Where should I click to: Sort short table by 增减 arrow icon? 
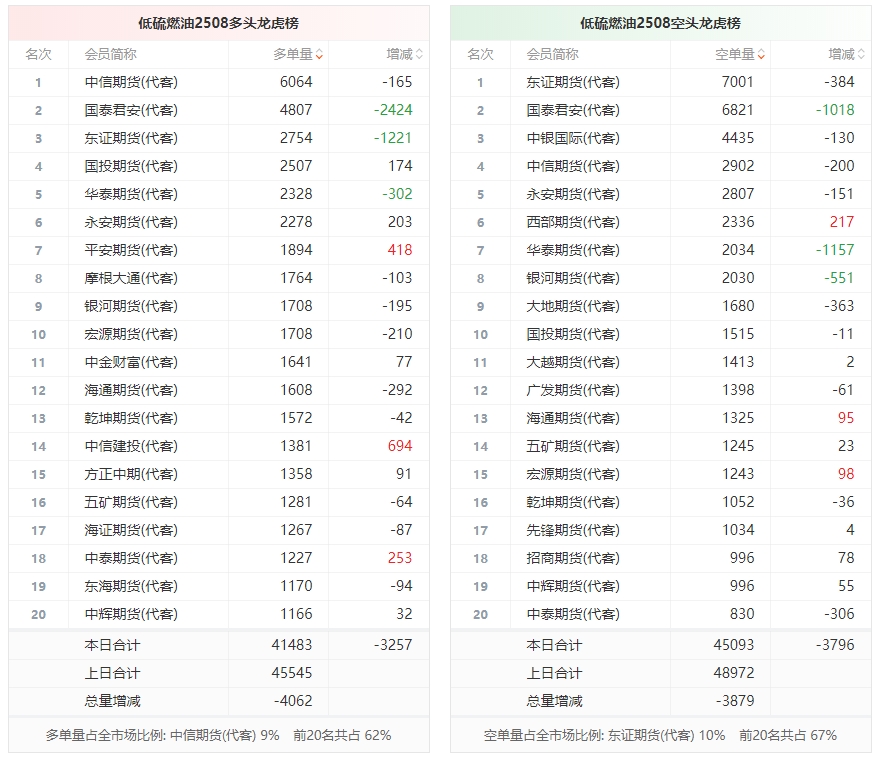click(x=861, y=54)
